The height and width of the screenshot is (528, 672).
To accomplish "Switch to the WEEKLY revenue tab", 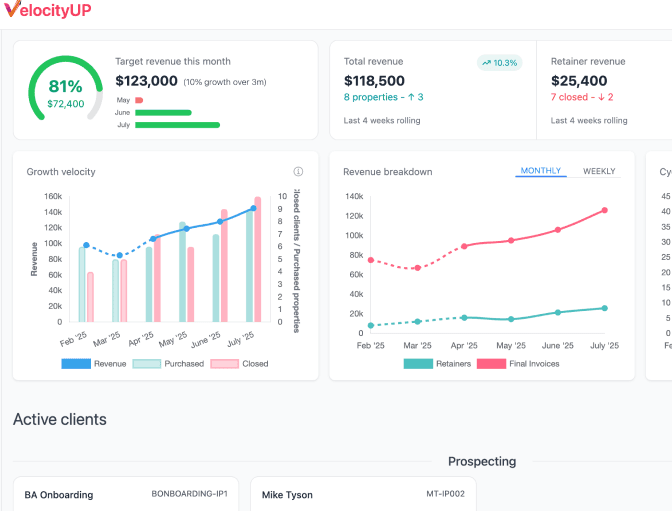I will (x=599, y=171).
